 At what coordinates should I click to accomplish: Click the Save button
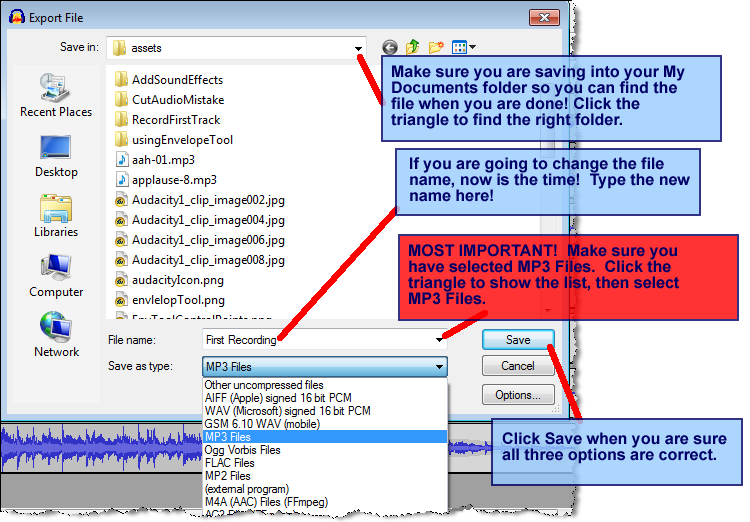[x=518, y=340]
